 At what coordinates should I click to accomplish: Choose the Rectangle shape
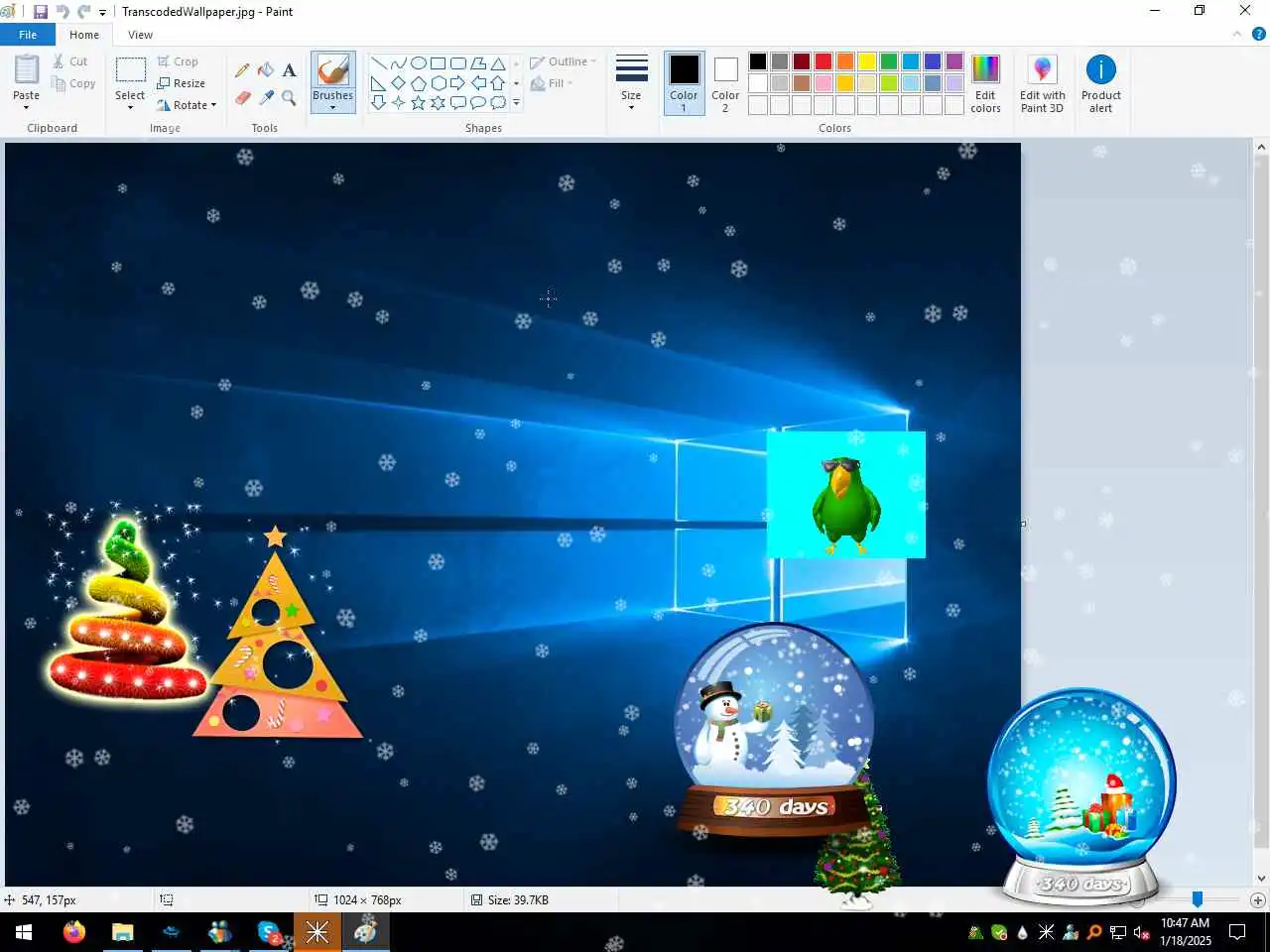438,63
